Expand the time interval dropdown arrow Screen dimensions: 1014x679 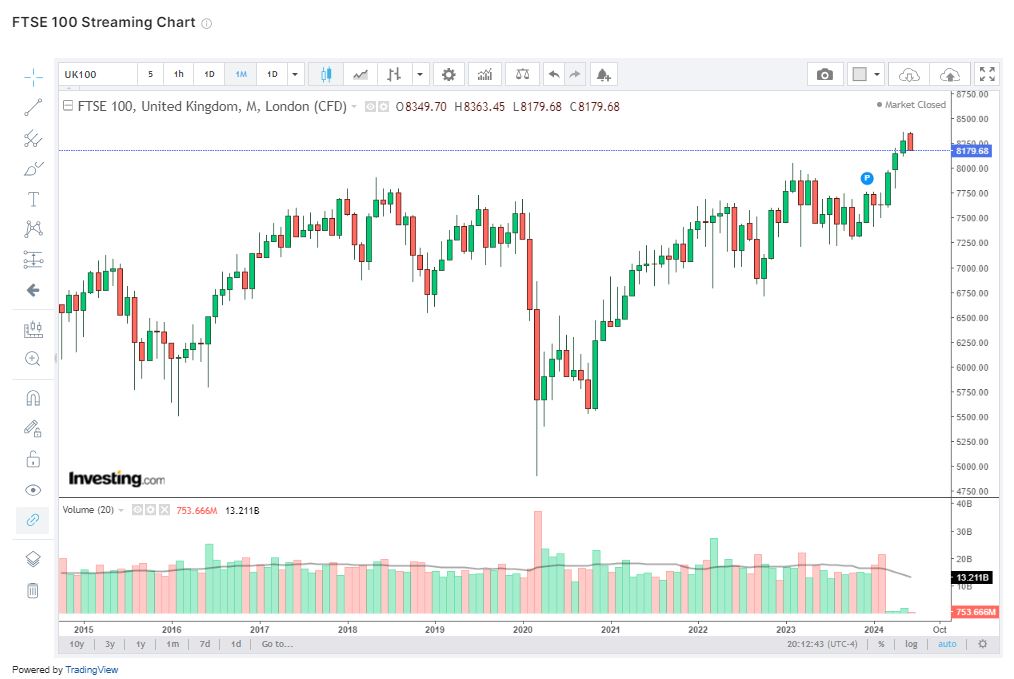point(295,74)
